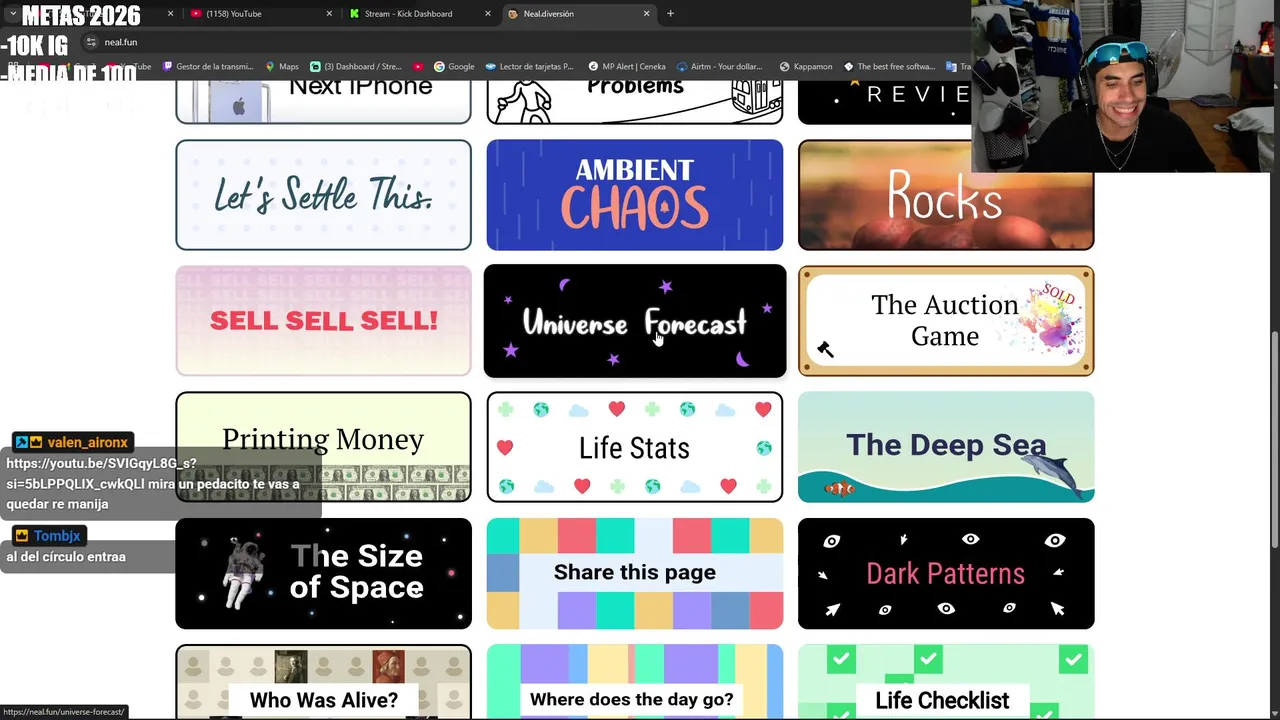Open the Dark Patterns card
Image resolution: width=1280 pixels, height=720 pixels.
946,573
